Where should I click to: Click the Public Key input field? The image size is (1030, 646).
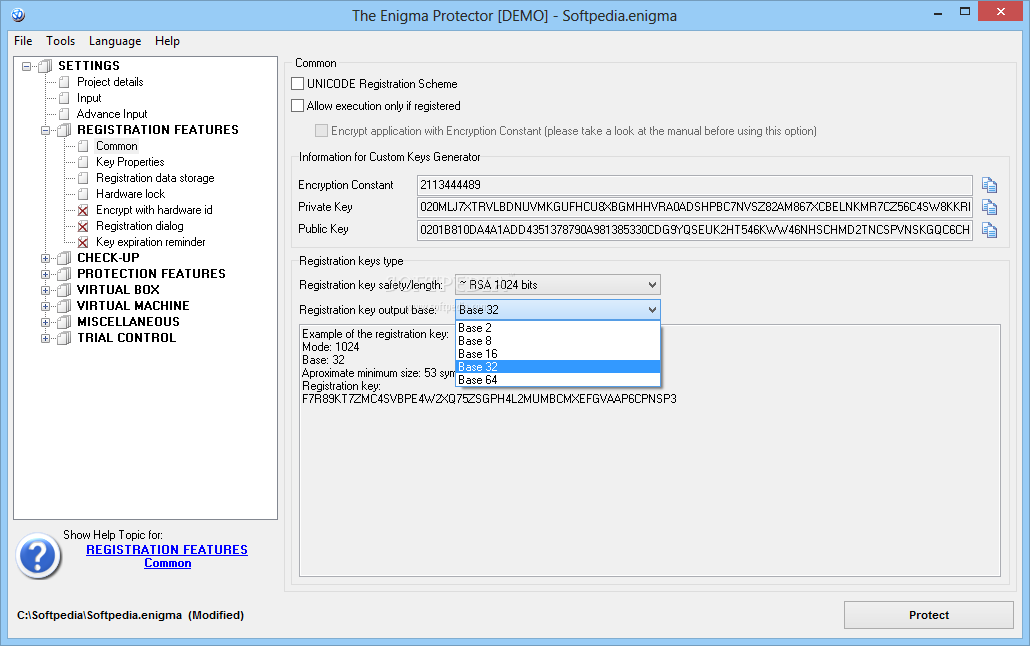click(694, 229)
